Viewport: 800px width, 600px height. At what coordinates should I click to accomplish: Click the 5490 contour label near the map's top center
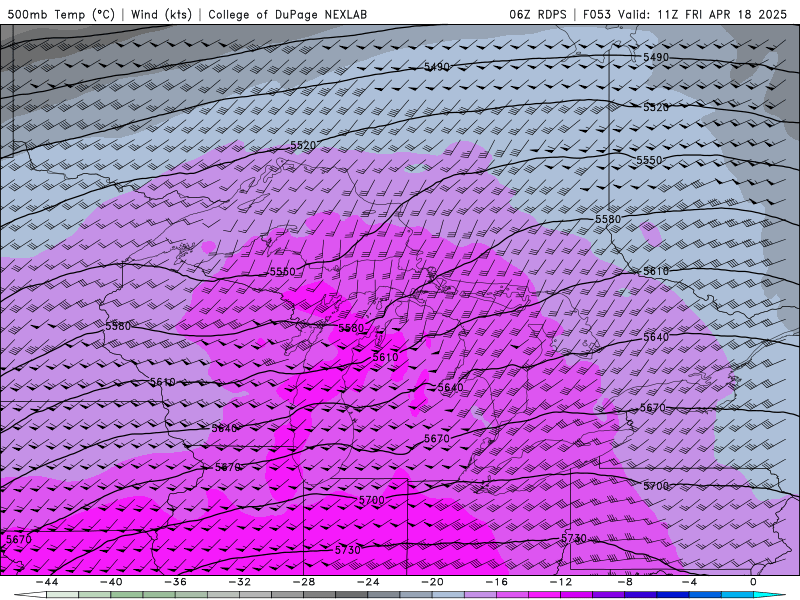pyautogui.click(x=437, y=67)
